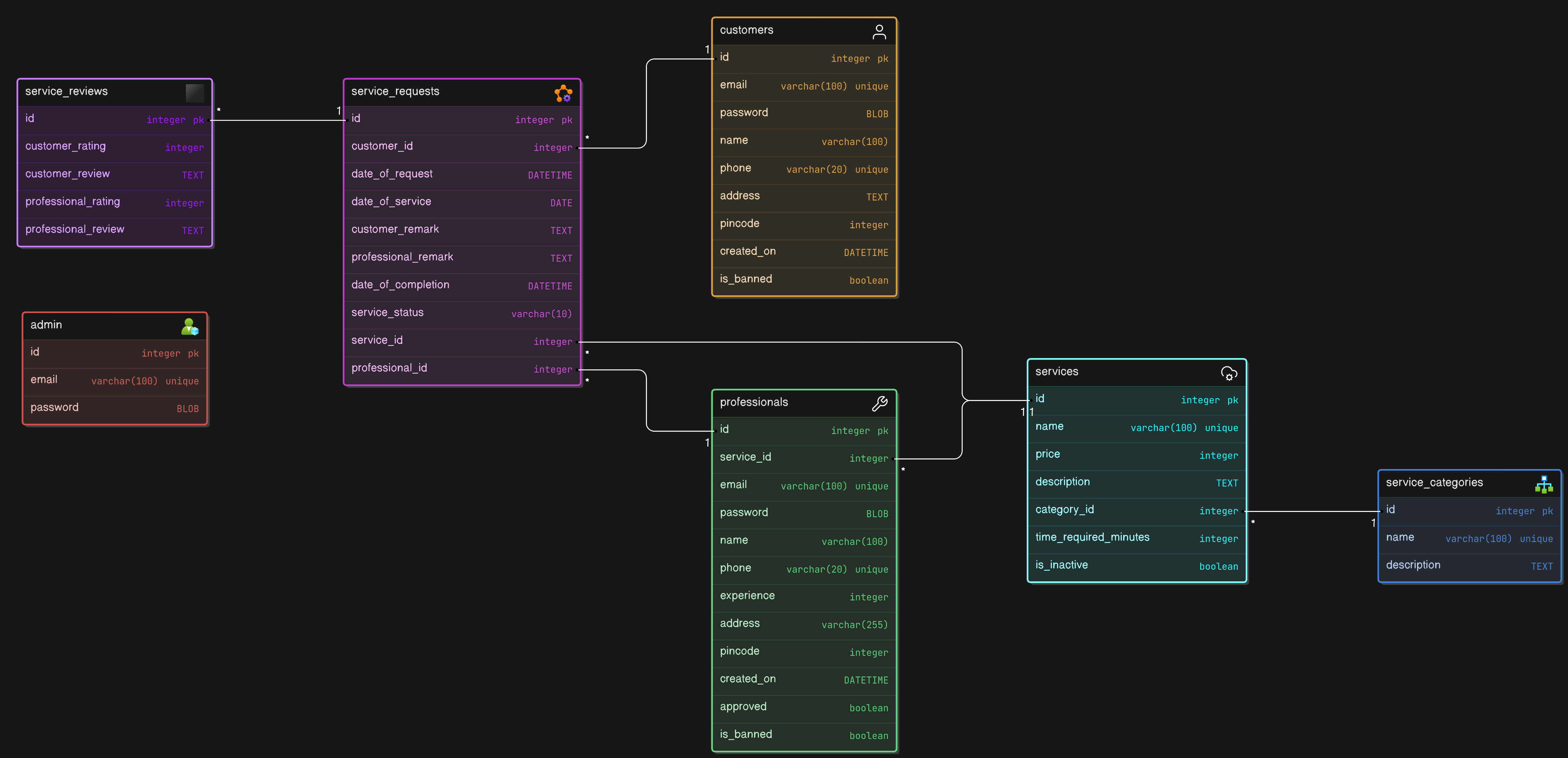The height and width of the screenshot is (758, 1568).
Task: Select the approved boolean row in professionals
Action: pos(803,707)
